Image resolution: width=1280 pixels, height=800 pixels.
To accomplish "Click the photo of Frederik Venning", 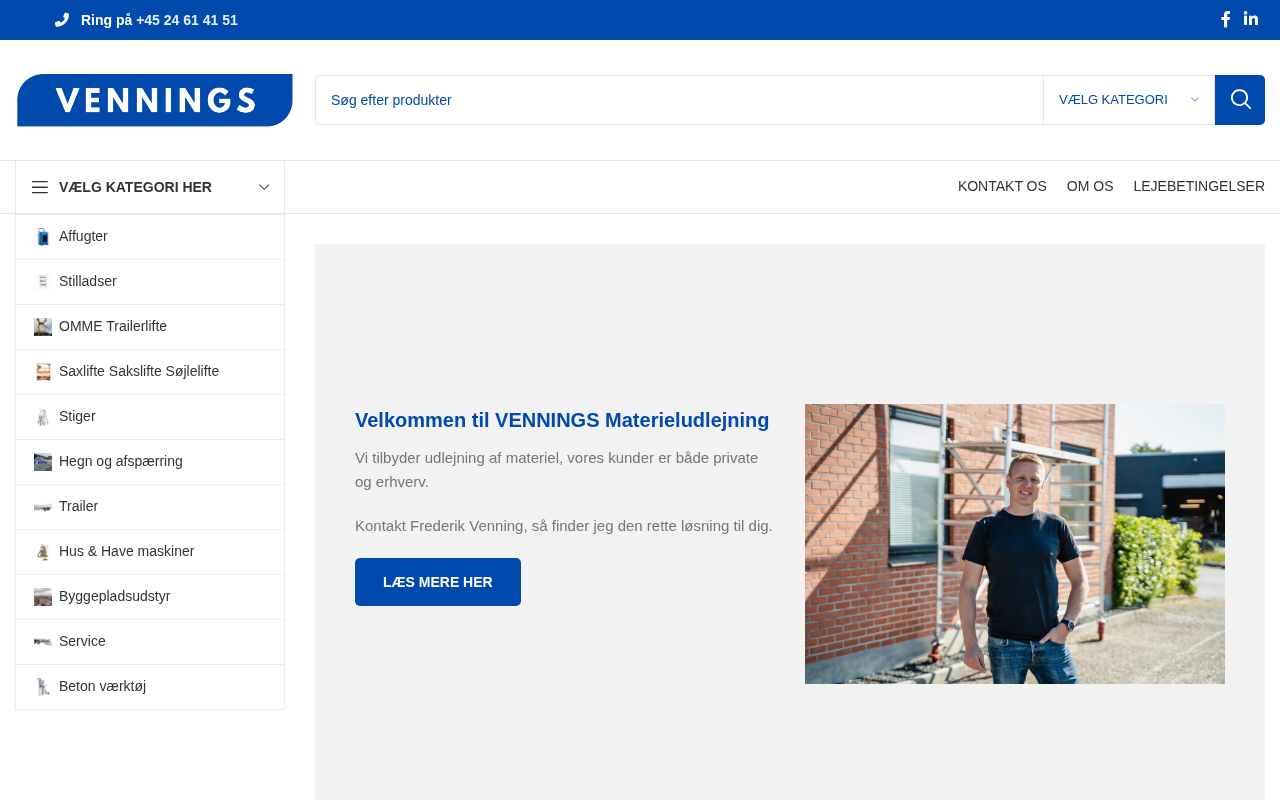I will coord(1015,544).
